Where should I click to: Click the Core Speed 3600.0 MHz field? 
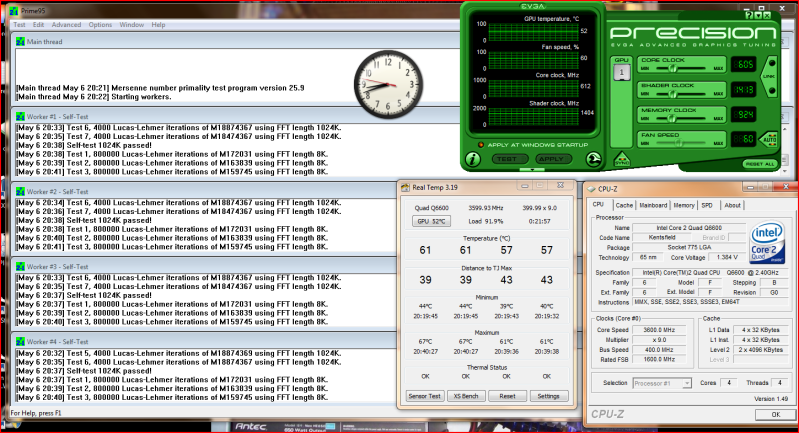pos(659,330)
